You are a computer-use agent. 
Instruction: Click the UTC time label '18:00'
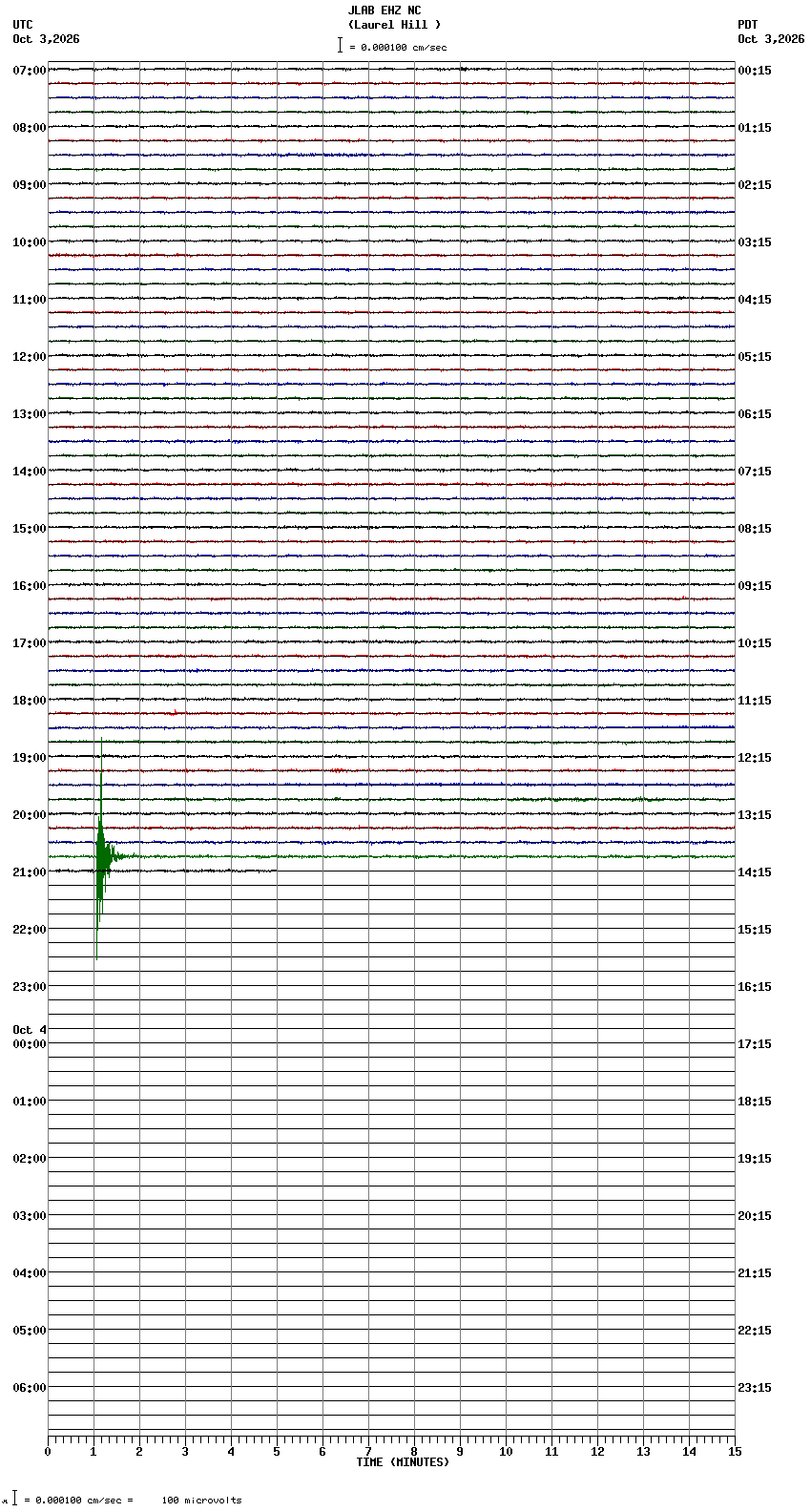click(x=30, y=701)
